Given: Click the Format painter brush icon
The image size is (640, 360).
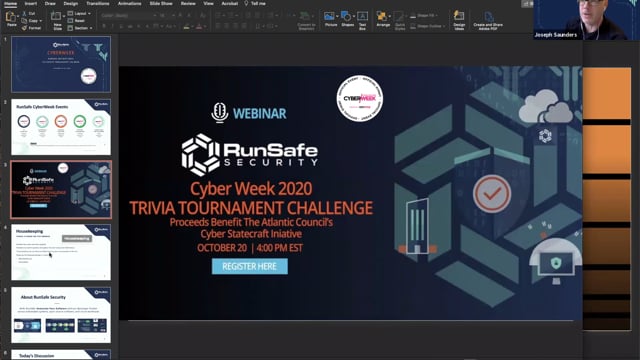Looking at the screenshot, I should click(x=24, y=28).
